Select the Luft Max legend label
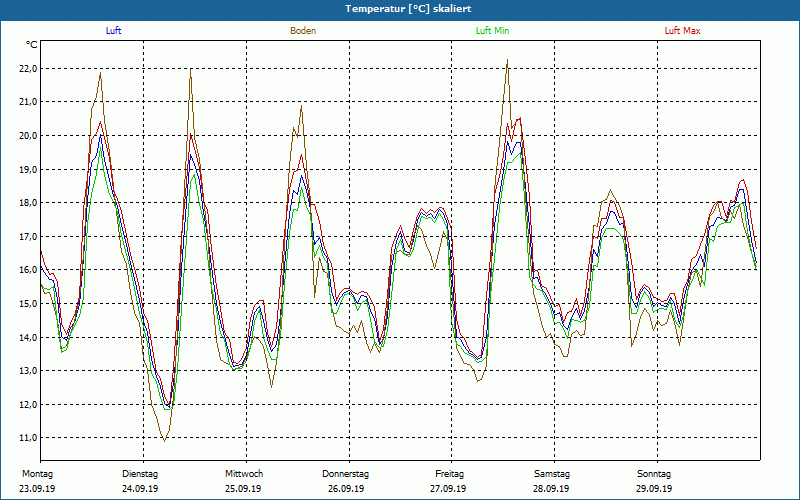The width and height of the screenshot is (800, 500). click(x=683, y=31)
